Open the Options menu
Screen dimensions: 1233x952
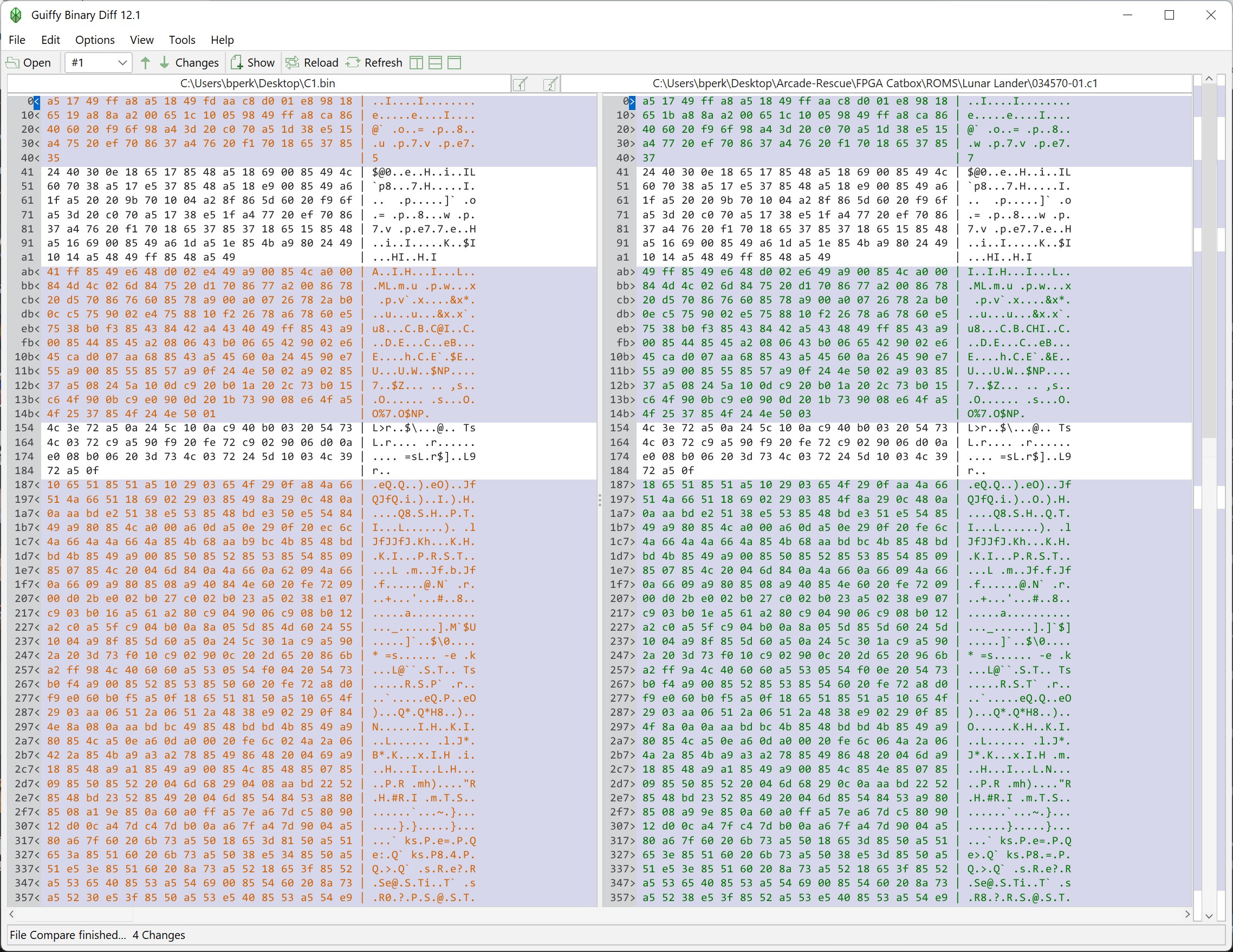[x=95, y=40]
